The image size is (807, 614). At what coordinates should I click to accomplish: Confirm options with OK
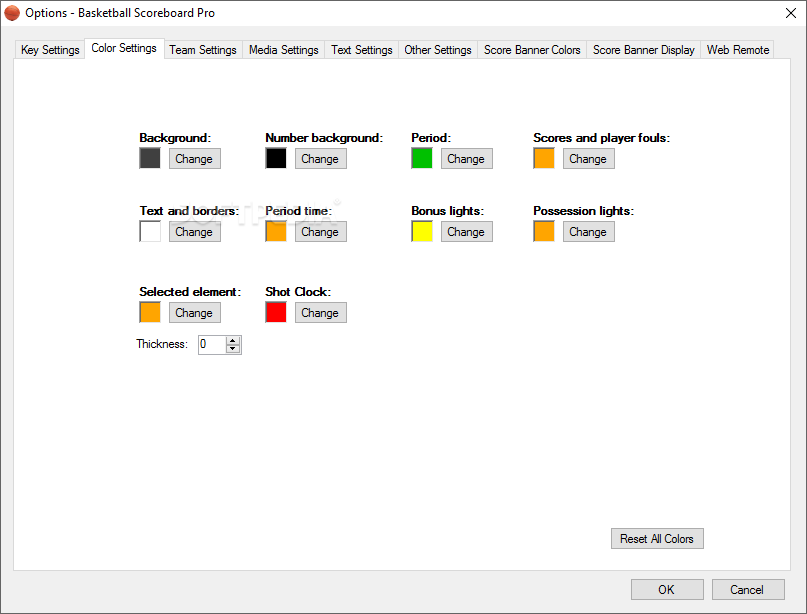(667, 589)
